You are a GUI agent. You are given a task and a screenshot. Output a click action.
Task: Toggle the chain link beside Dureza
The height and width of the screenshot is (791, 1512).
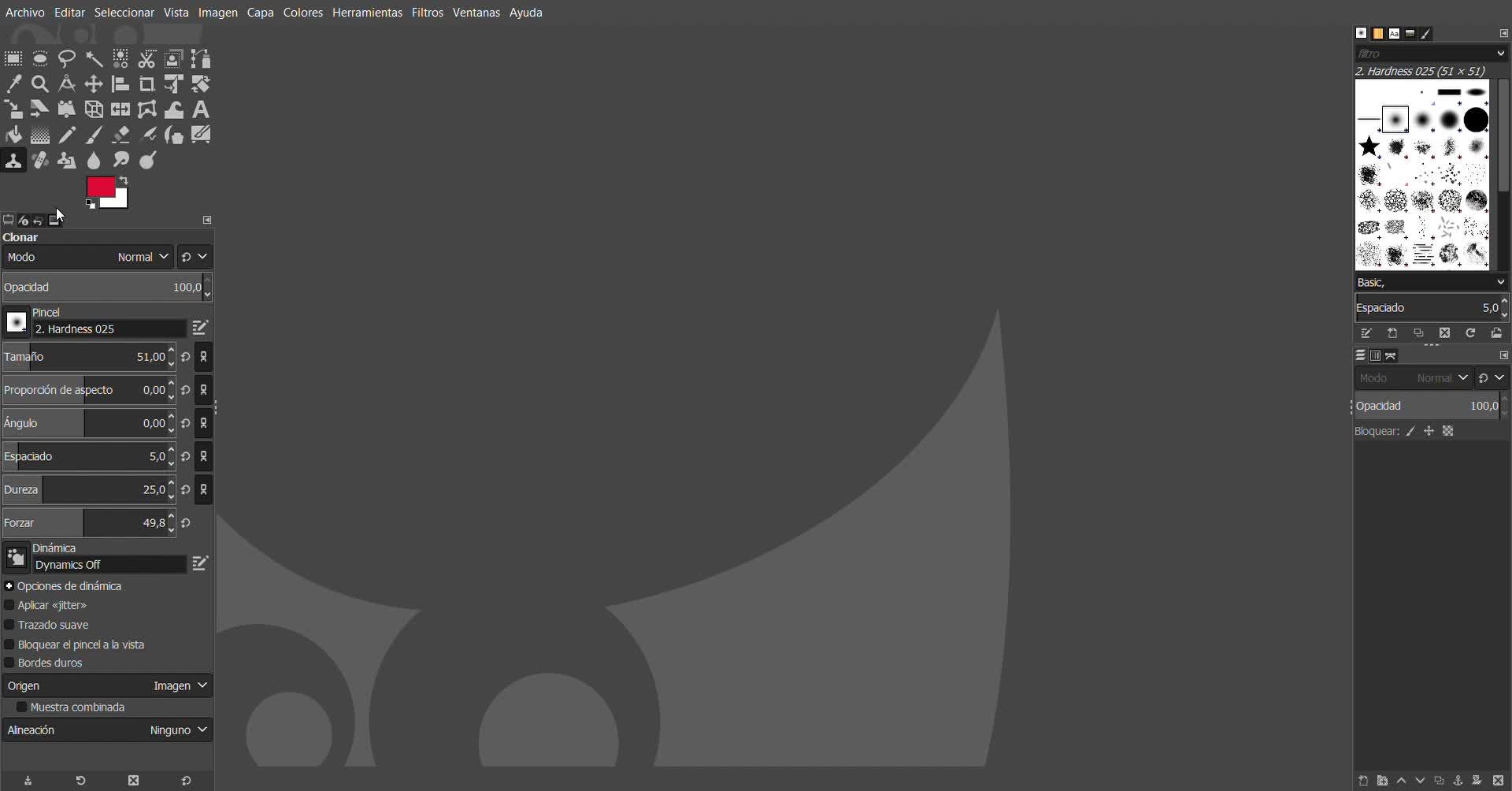tap(204, 489)
